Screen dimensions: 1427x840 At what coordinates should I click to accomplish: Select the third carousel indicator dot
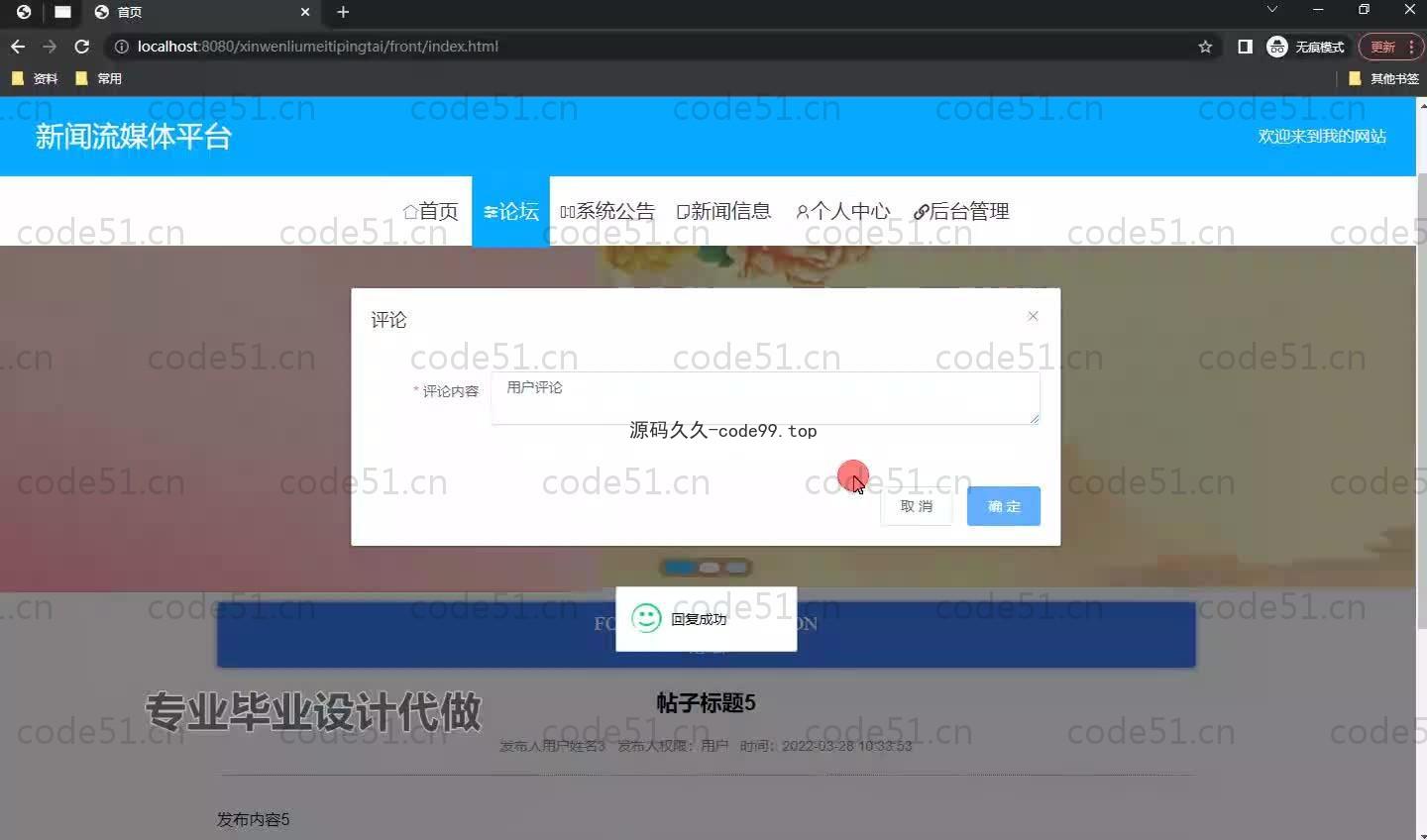pyautogui.click(x=736, y=568)
